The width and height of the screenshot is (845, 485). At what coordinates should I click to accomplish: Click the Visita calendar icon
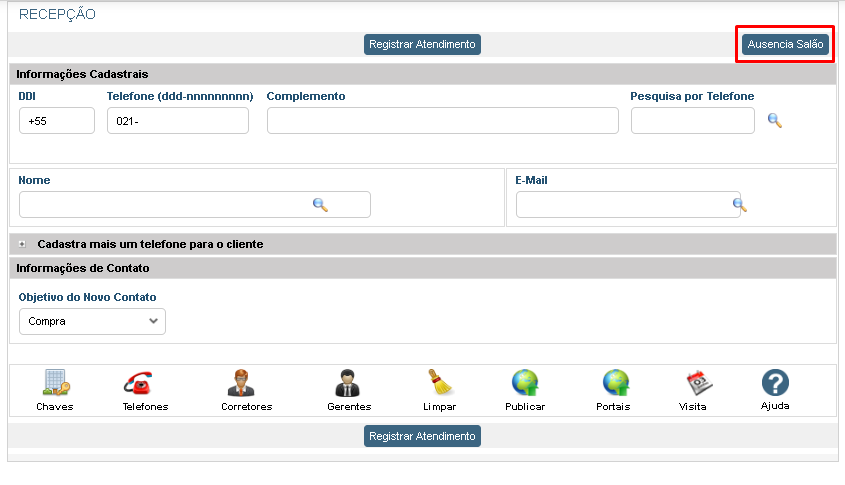tap(697, 383)
